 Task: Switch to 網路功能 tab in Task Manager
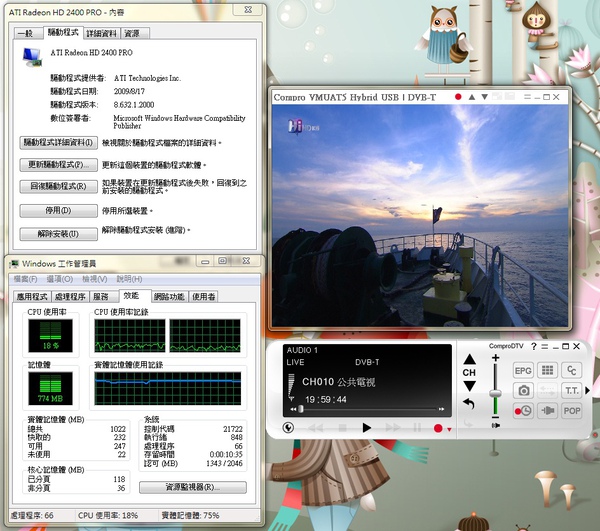(x=169, y=296)
